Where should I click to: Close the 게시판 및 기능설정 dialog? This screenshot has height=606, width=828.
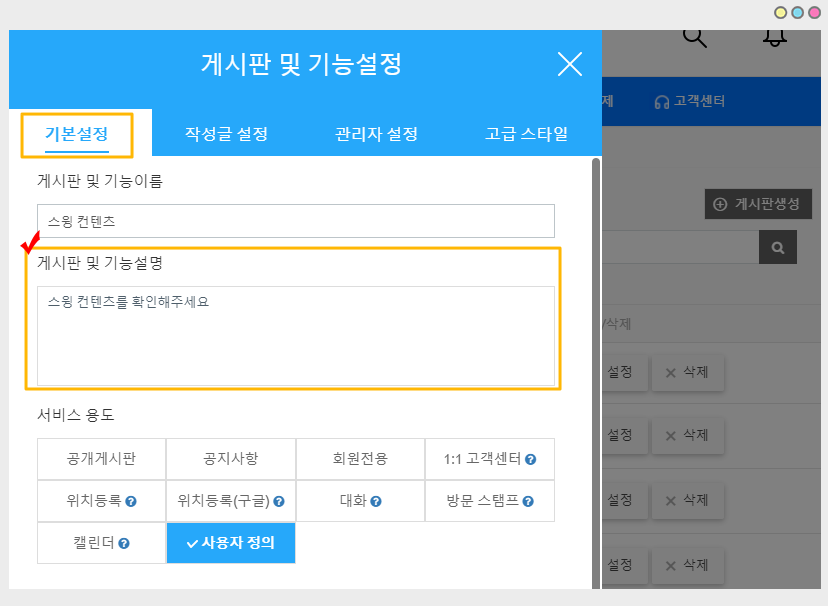tap(570, 65)
